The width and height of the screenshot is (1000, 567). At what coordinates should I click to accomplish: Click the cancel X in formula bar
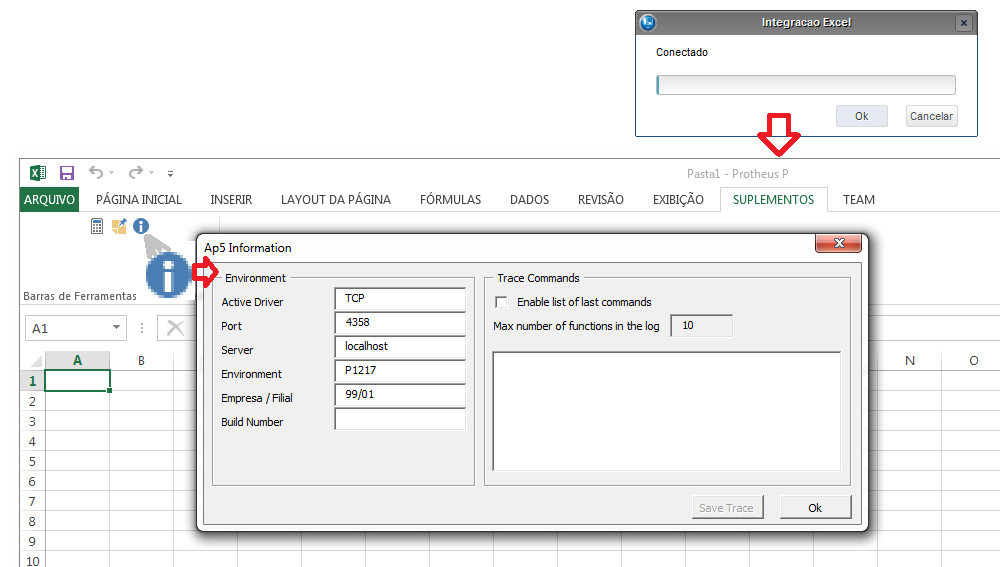coord(175,328)
